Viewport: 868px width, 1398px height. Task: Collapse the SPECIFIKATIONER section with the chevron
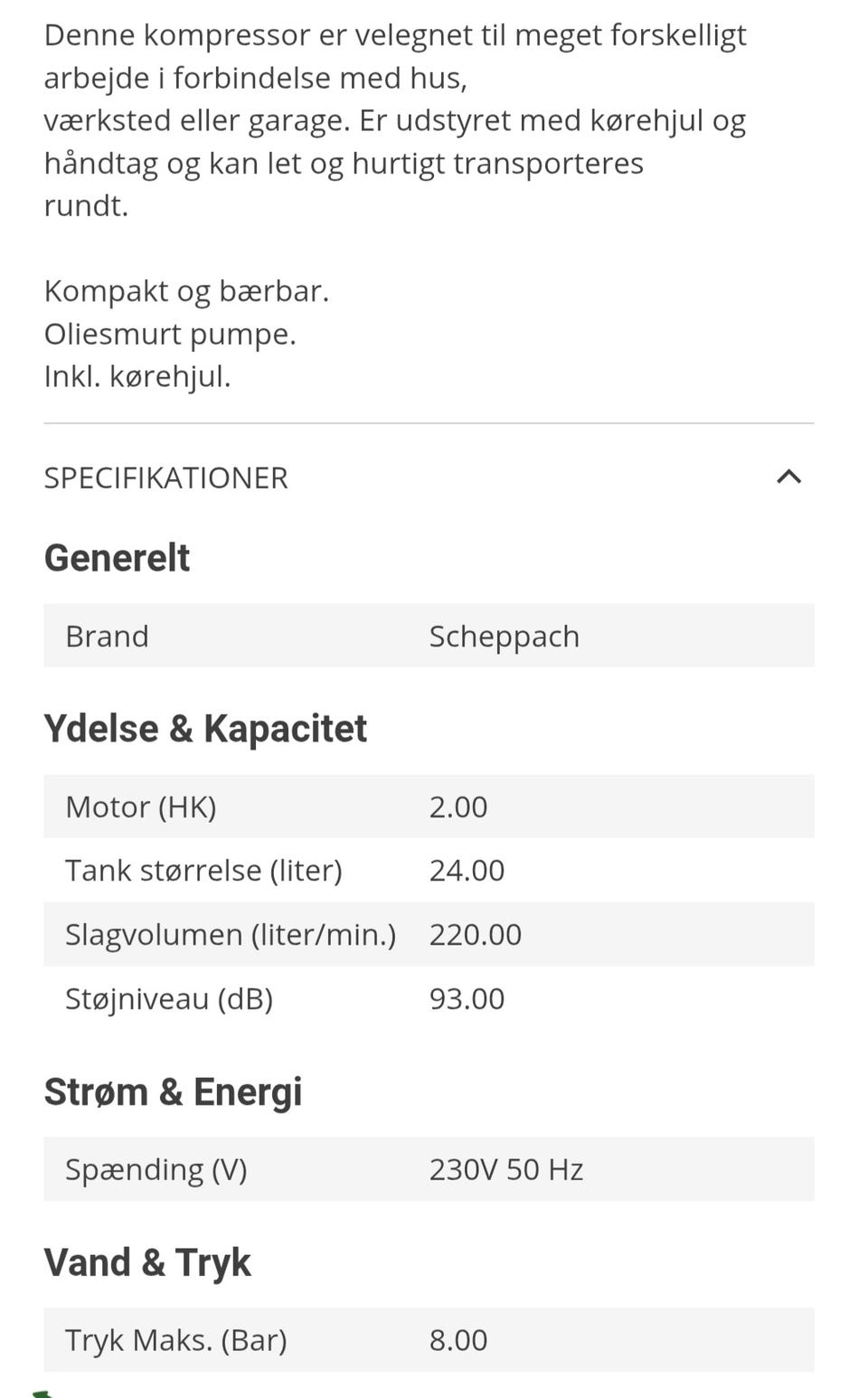pyautogui.click(x=788, y=477)
